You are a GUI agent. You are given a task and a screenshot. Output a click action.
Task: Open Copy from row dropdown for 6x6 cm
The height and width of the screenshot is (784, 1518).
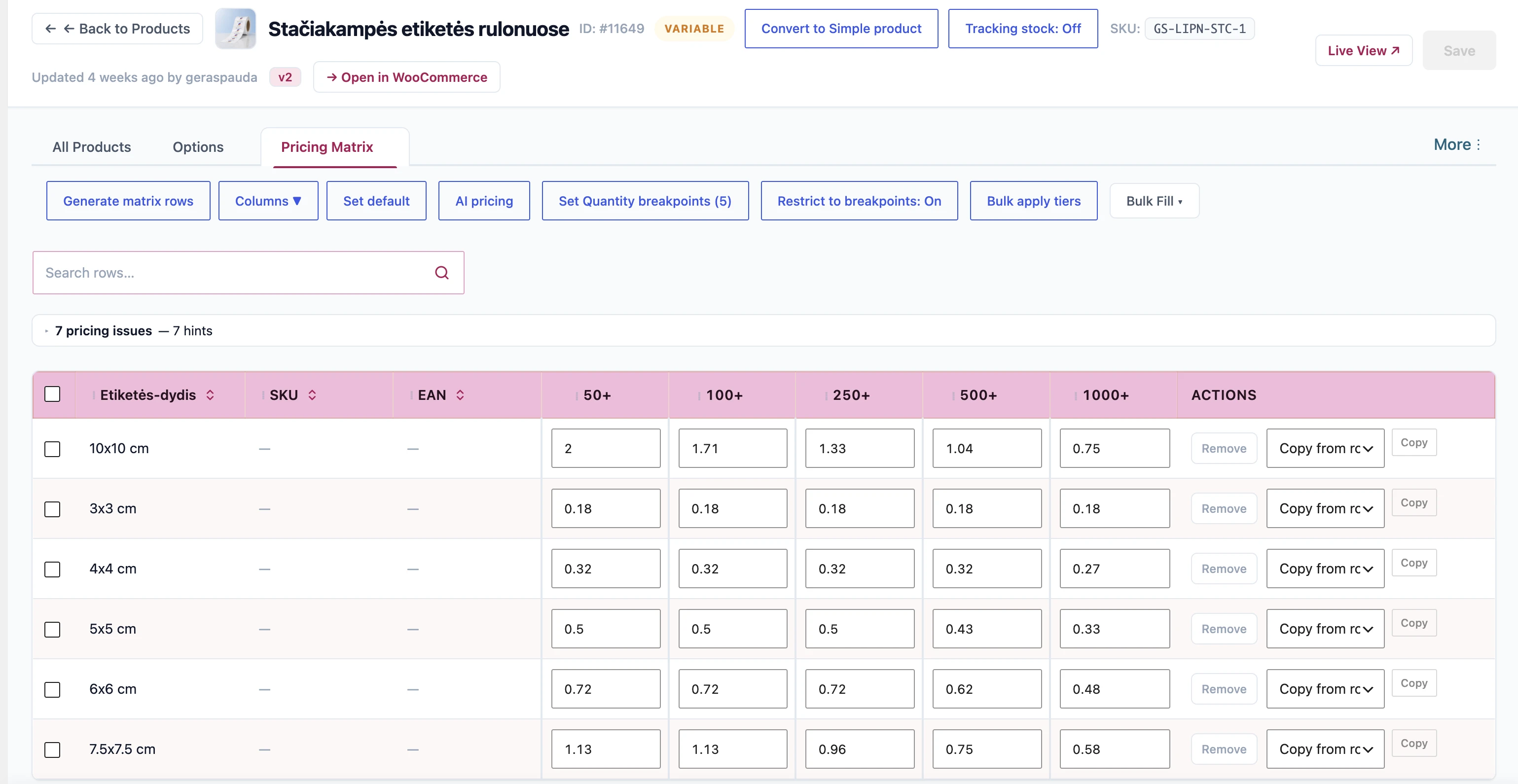coord(1325,688)
